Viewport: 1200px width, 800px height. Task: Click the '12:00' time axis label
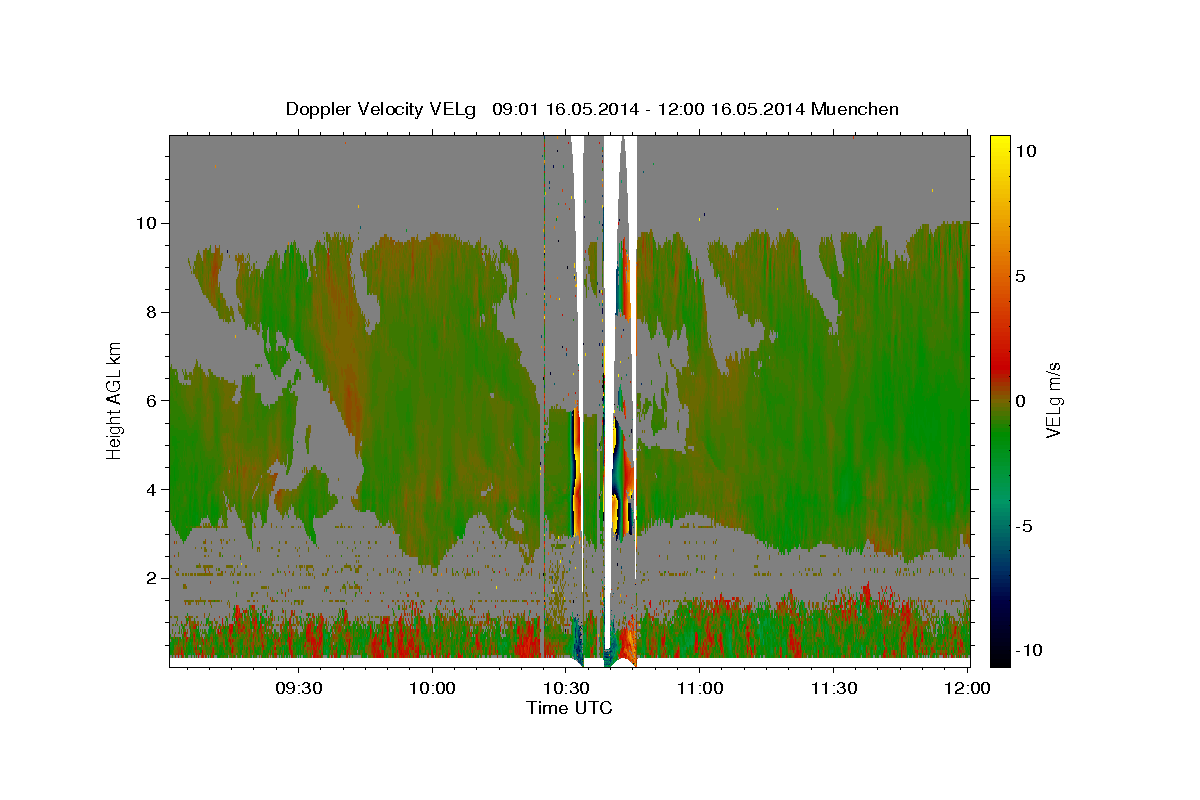click(967, 688)
